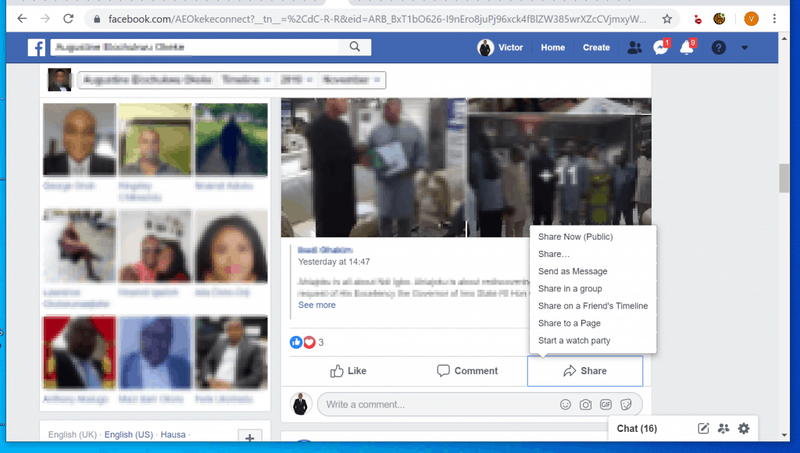Select Send as Message
Viewport: 800px width, 453px height.
pos(572,271)
